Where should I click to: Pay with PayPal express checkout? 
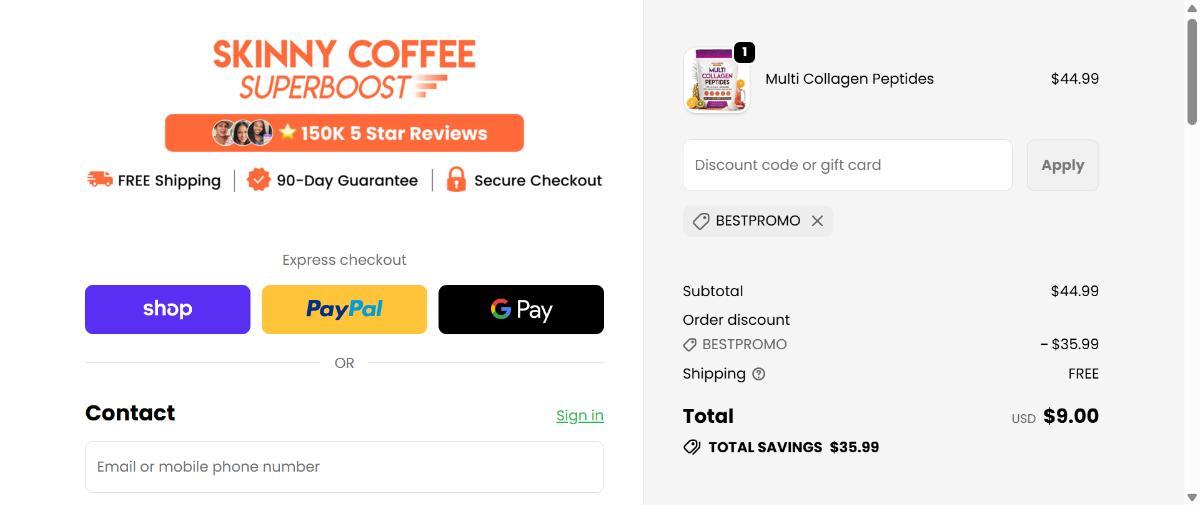(344, 309)
